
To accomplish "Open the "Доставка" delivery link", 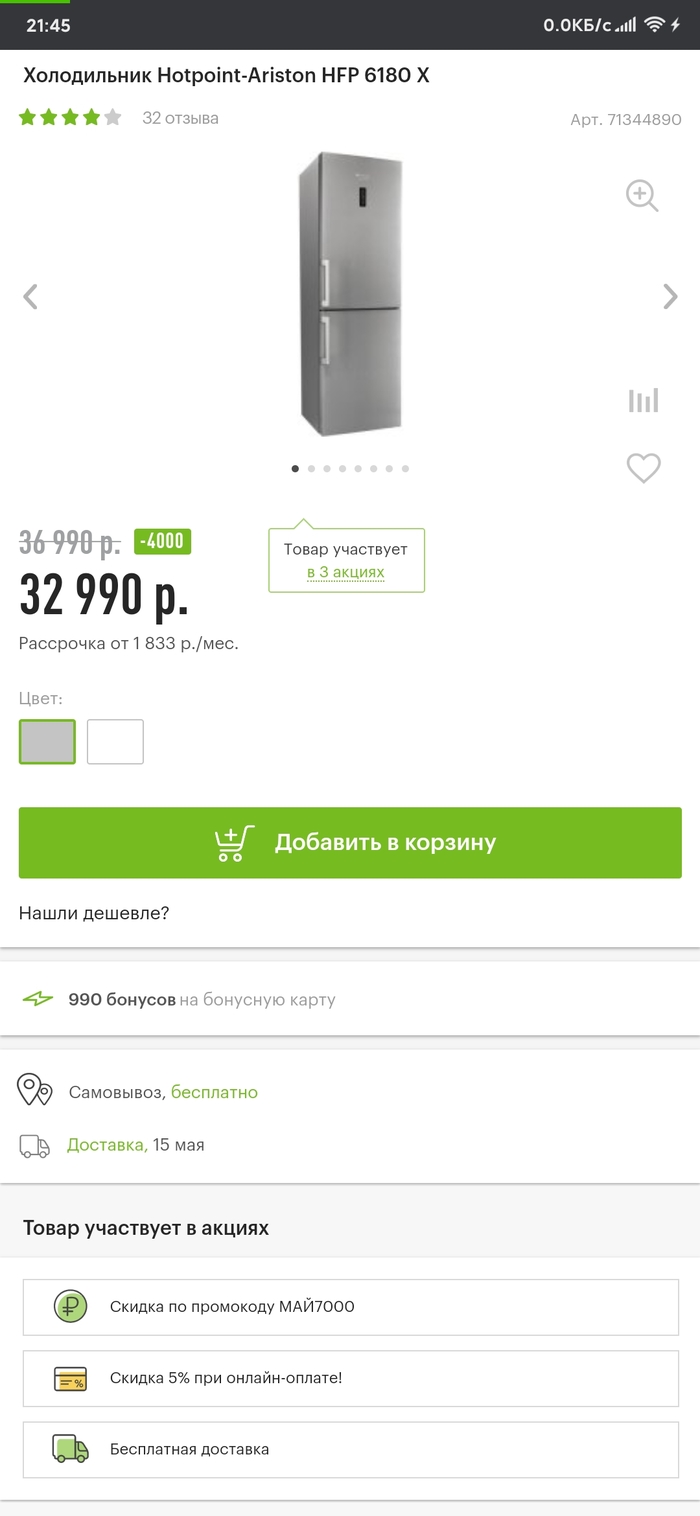I will pyautogui.click(x=106, y=1145).
